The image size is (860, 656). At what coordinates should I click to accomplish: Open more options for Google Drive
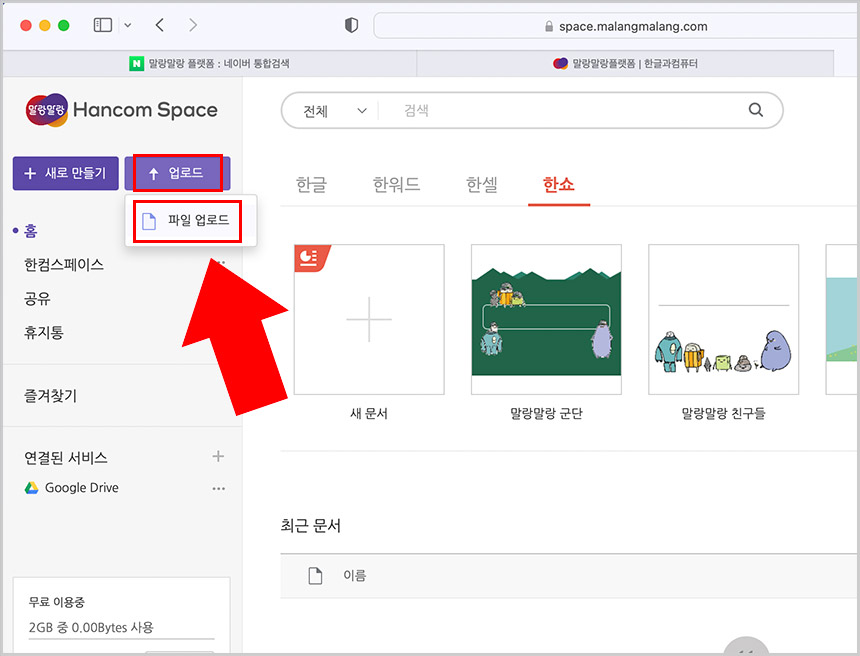click(218, 487)
